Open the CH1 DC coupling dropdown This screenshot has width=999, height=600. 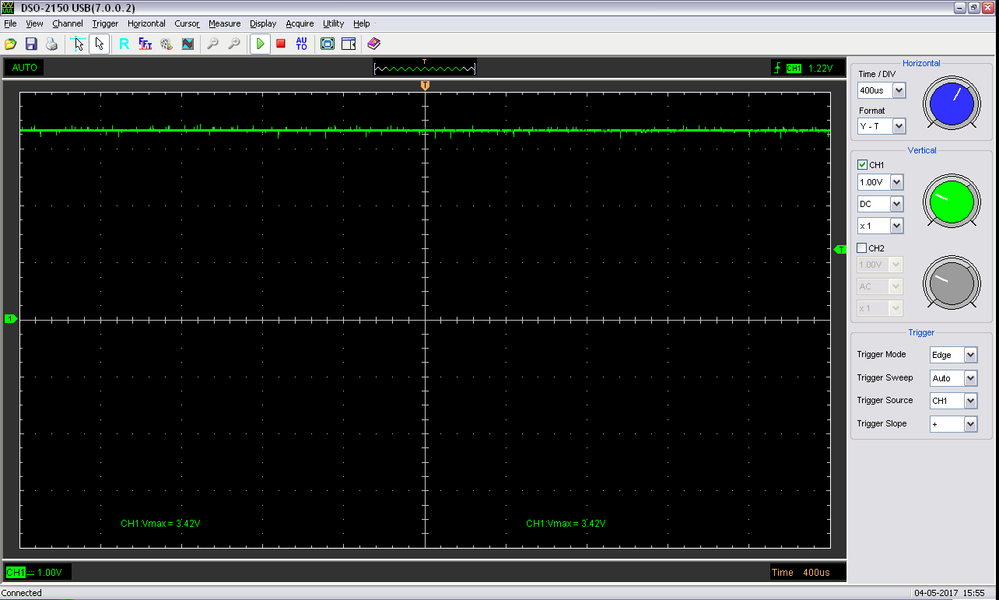click(896, 204)
